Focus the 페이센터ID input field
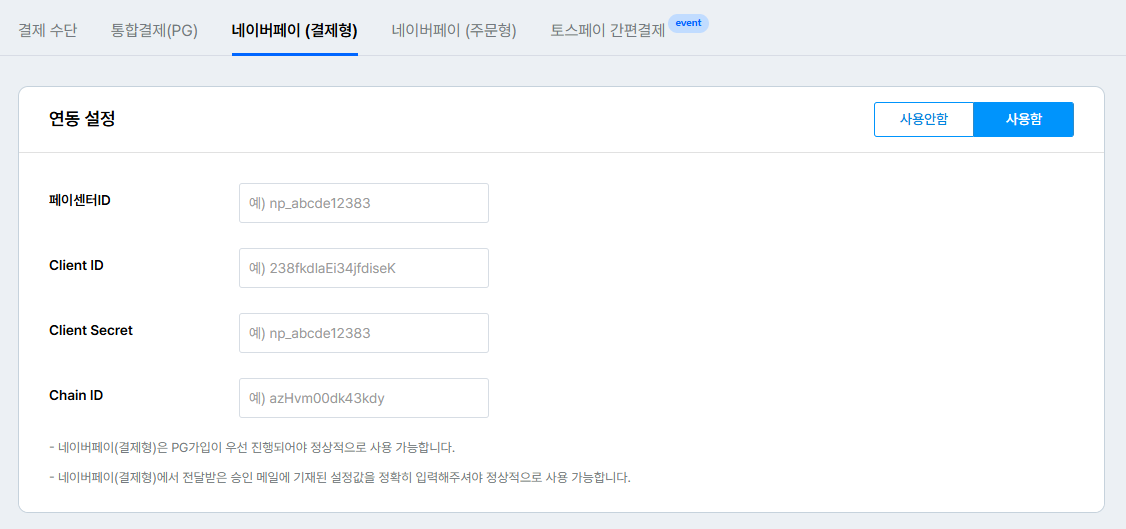The width and height of the screenshot is (1126, 529). [x=364, y=203]
